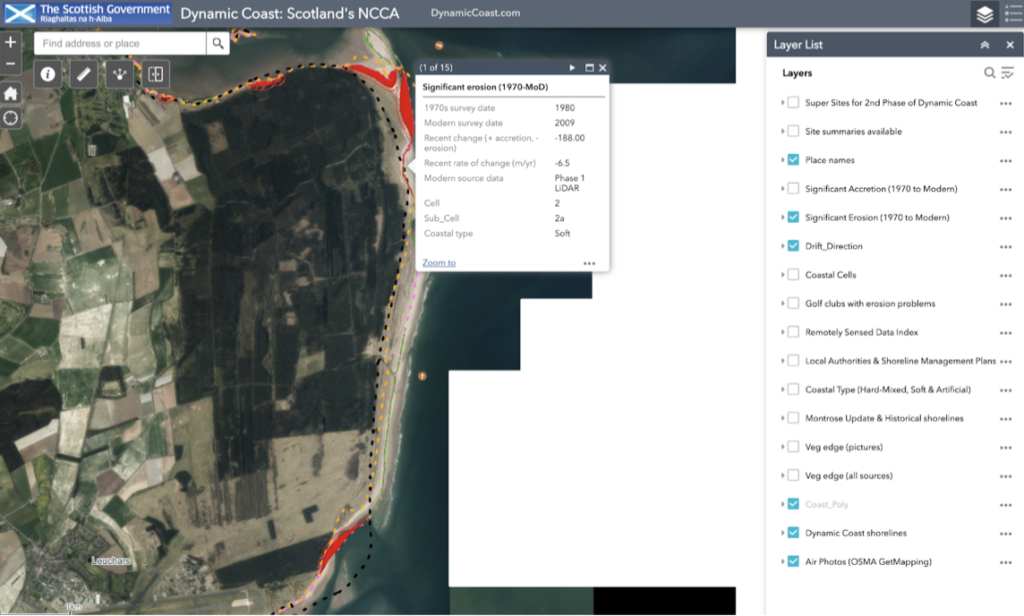This screenshot has height=616, width=1024.
Task: Open options menu for Coastal Cells layer
Action: 1005,275
